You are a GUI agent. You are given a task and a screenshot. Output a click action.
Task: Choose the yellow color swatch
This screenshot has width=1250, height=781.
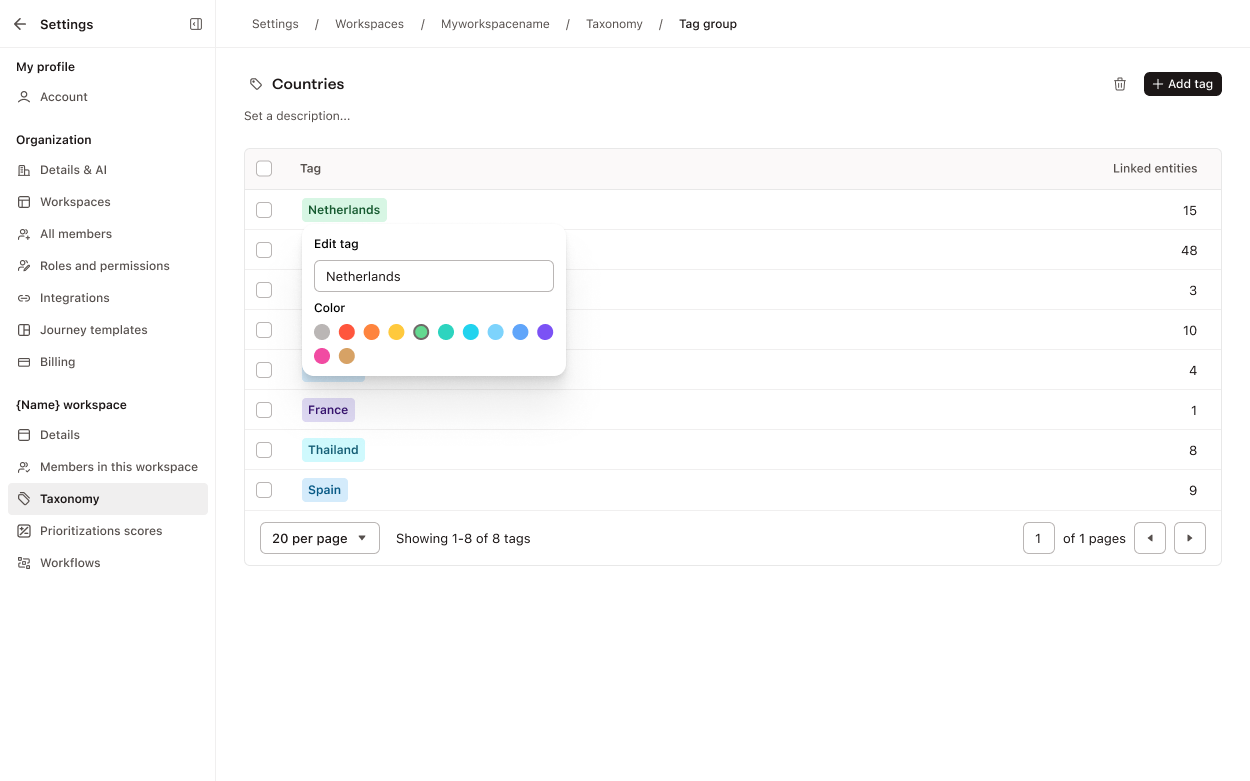[x=396, y=332]
